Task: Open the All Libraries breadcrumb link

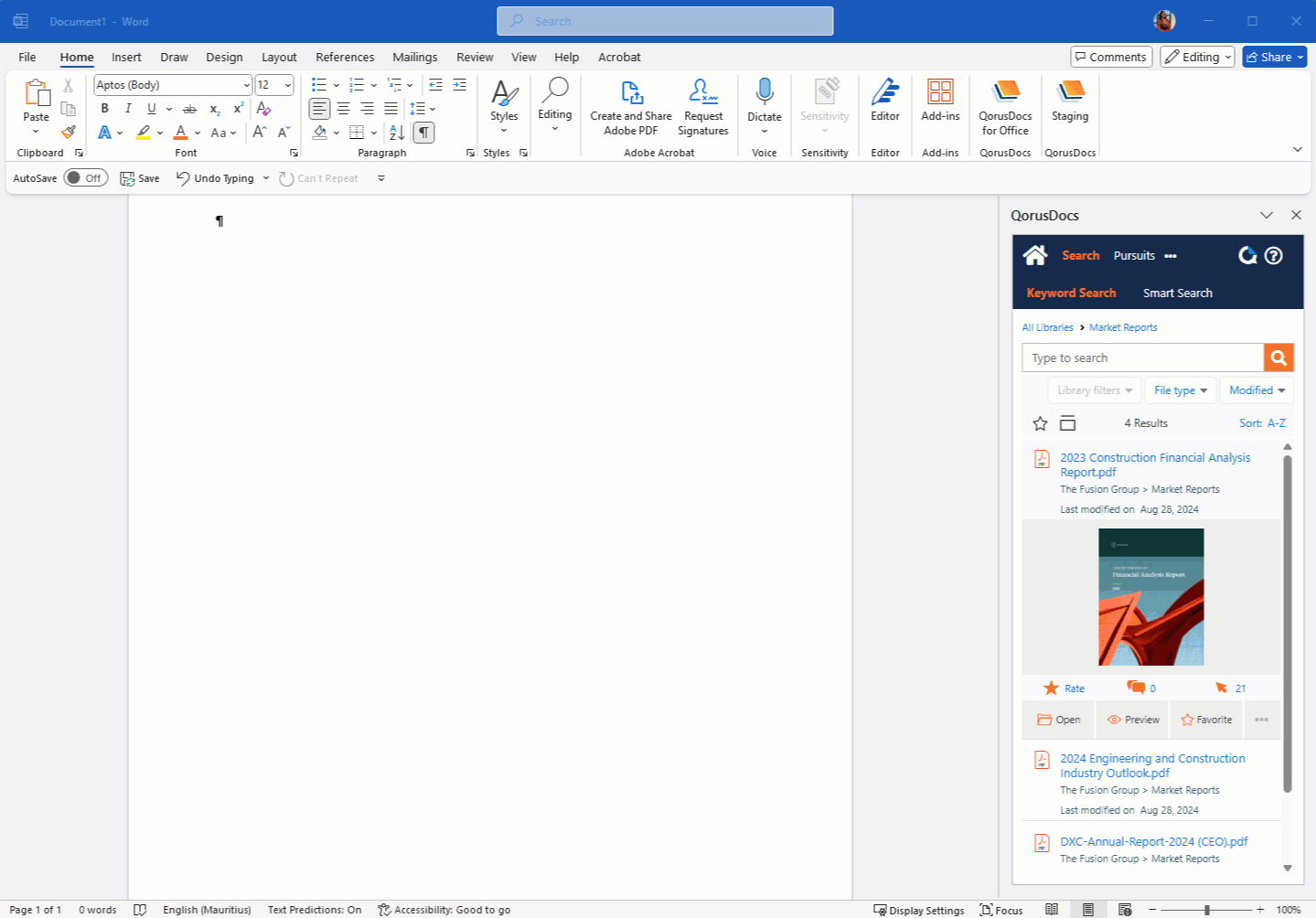Action: 1047,327
